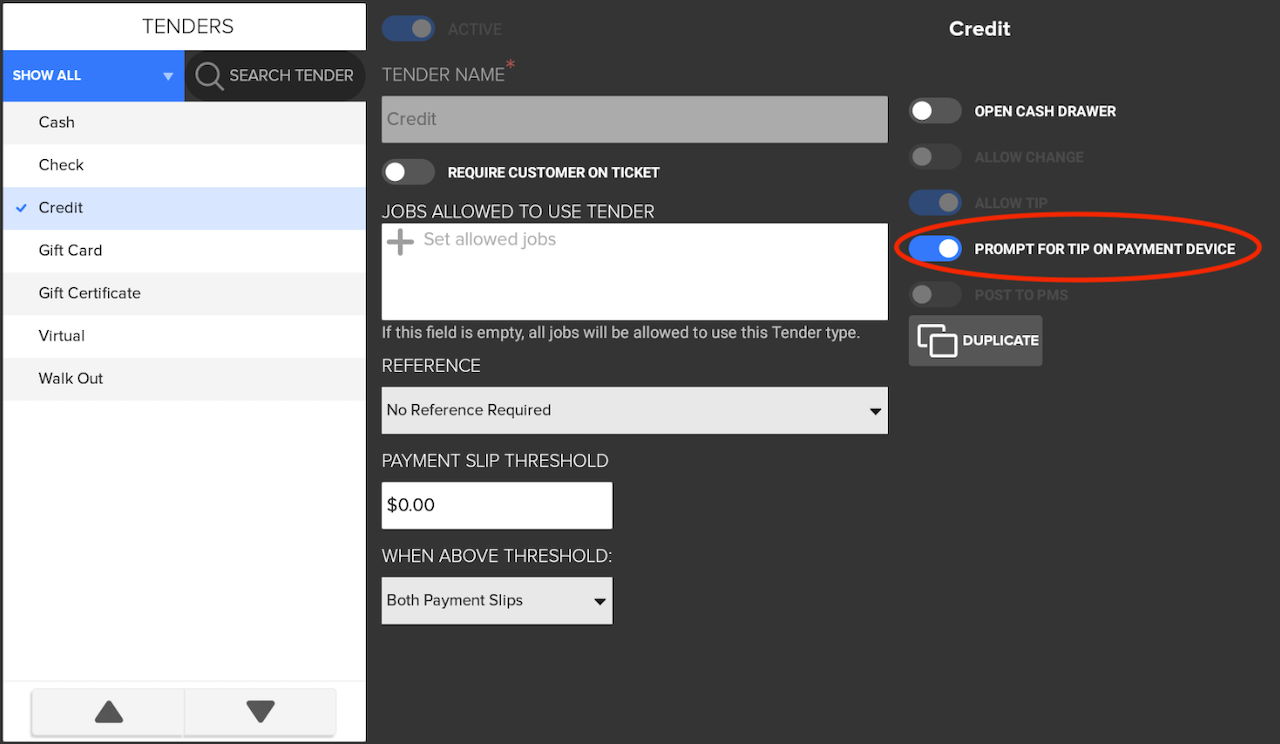
Task: Enable Require Customer on Ticket
Action: point(408,172)
